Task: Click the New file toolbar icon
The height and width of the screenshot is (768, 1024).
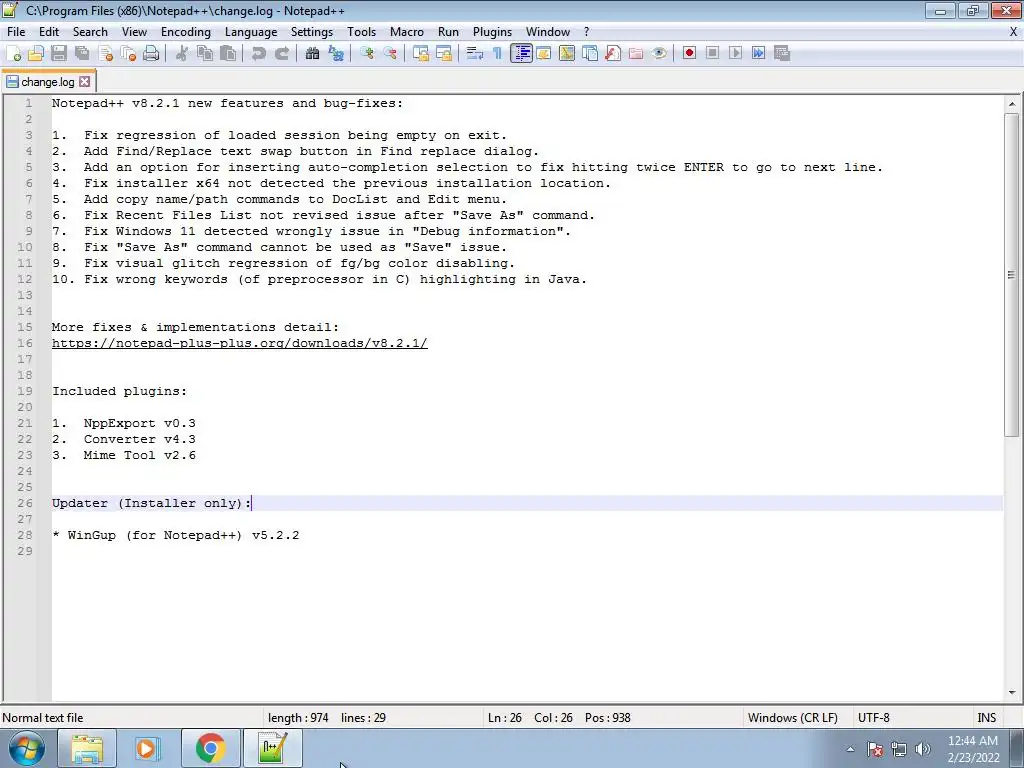Action: click(x=14, y=54)
